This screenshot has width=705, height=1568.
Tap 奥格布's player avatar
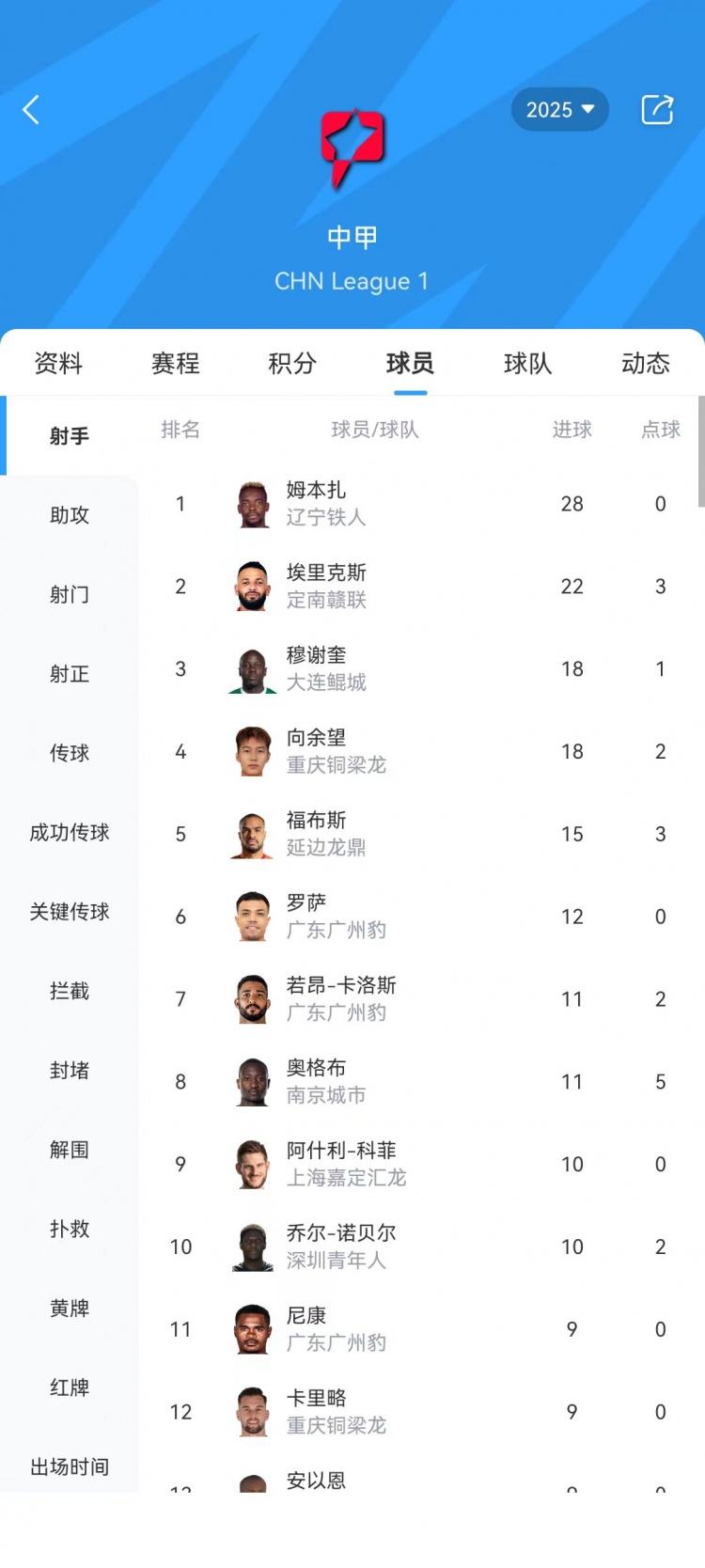pos(253,1082)
